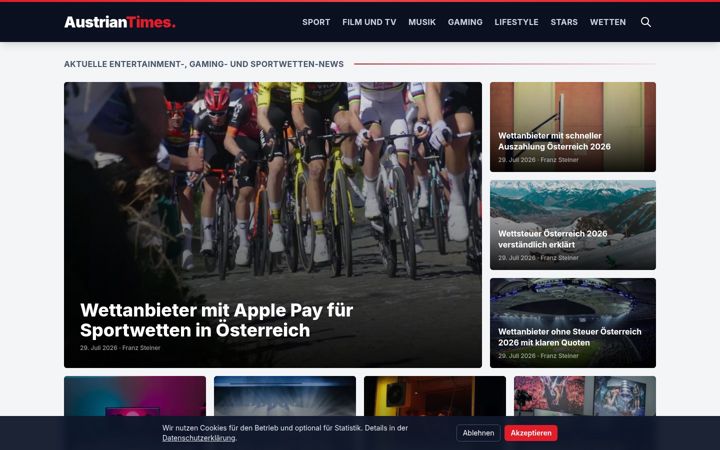Open the search magnifier icon
This screenshot has height=450, width=720.
(646, 22)
